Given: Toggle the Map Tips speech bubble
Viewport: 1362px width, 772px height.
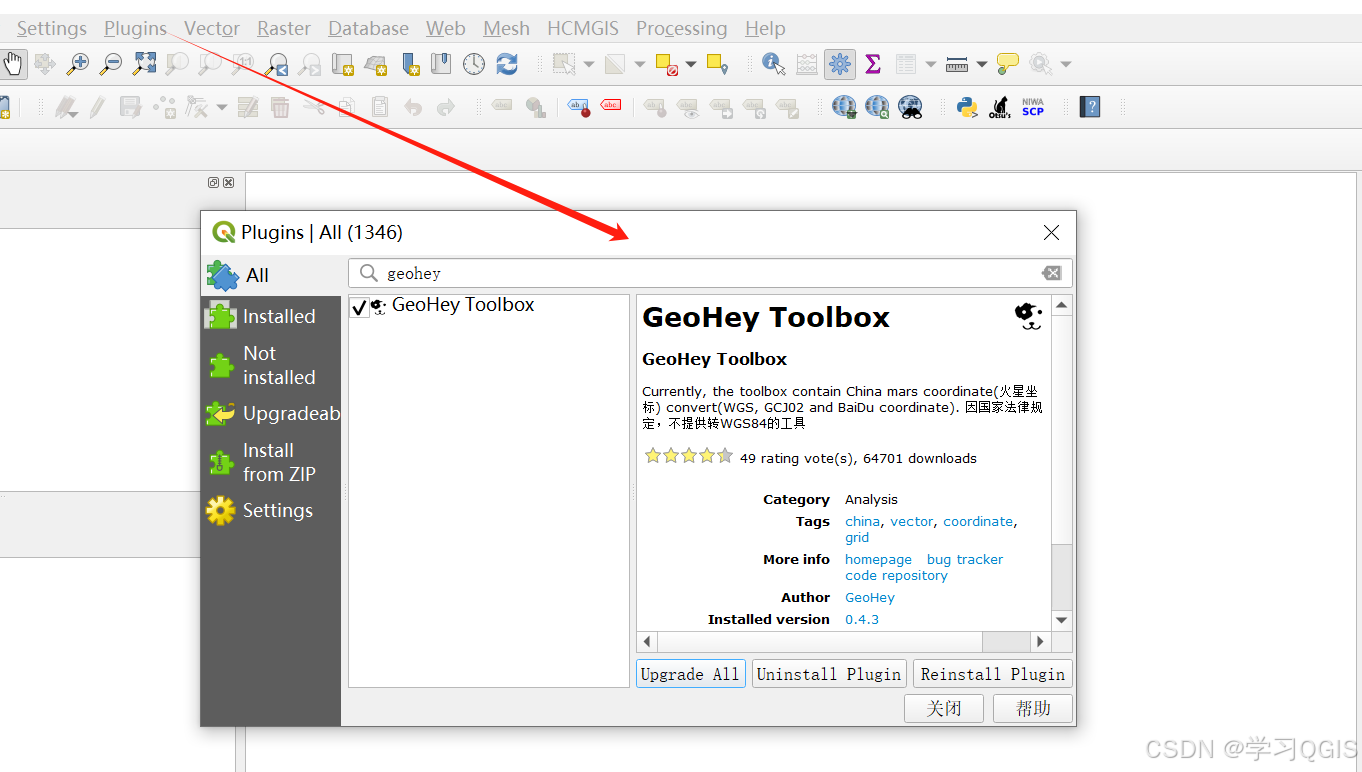Looking at the screenshot, I should [x=1007, y=64].
